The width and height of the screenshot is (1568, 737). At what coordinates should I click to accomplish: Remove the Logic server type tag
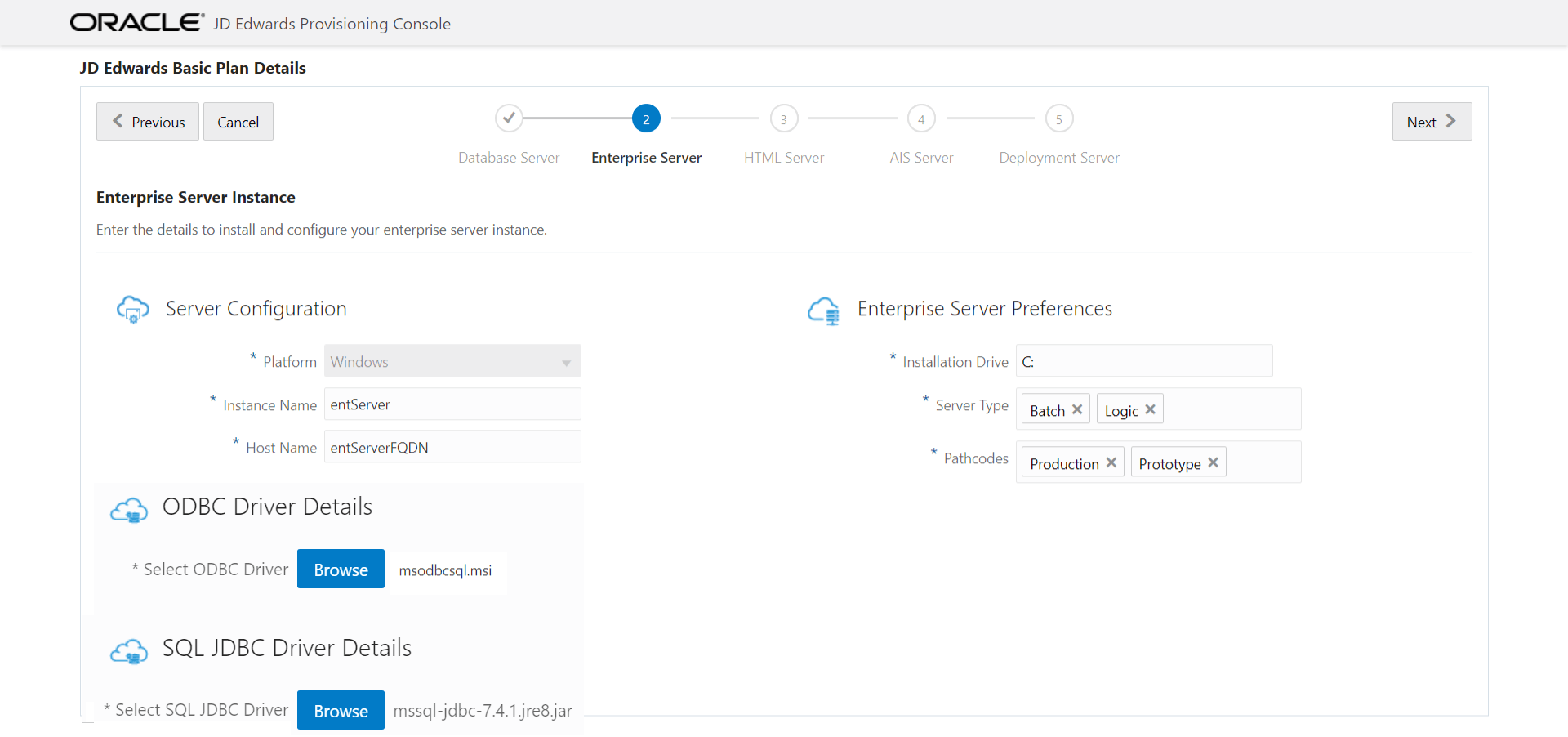(x=1151, y=409)
